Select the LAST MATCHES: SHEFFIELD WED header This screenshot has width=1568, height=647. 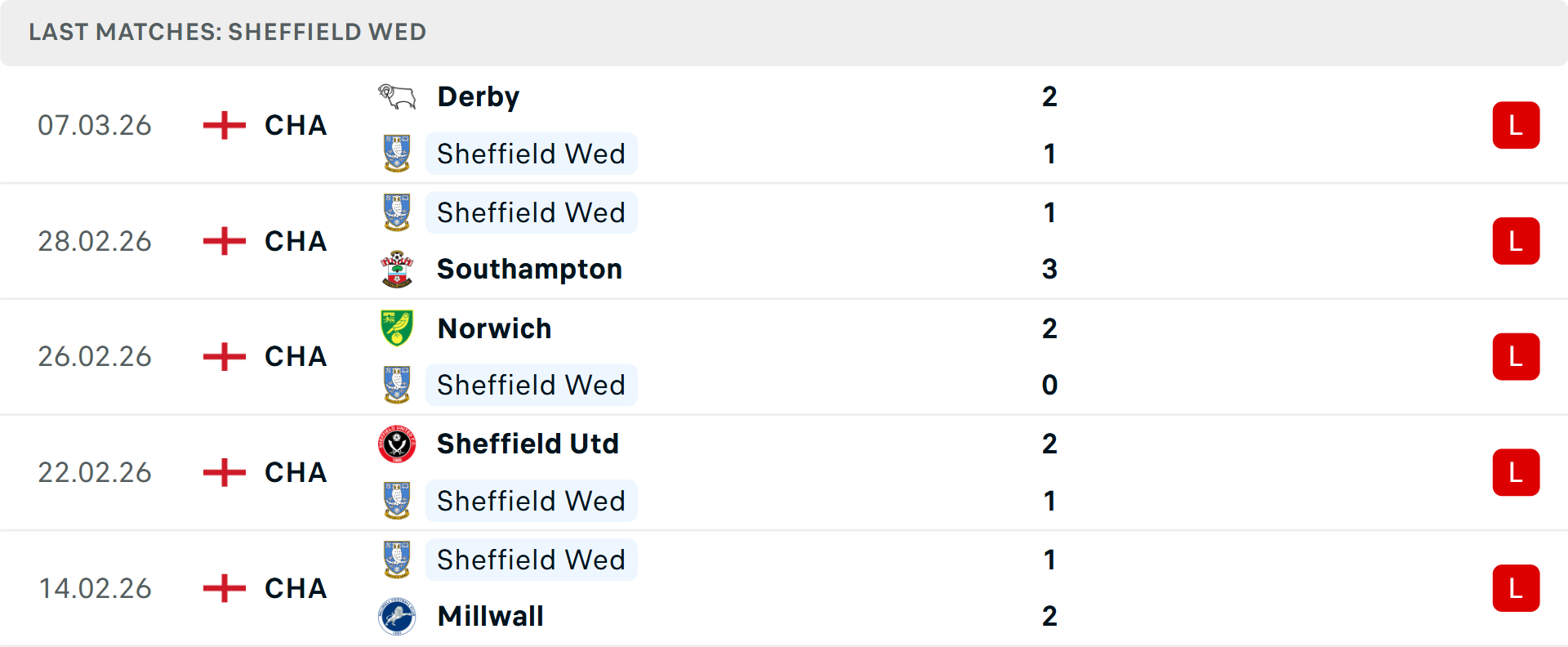tap(227, 32)
